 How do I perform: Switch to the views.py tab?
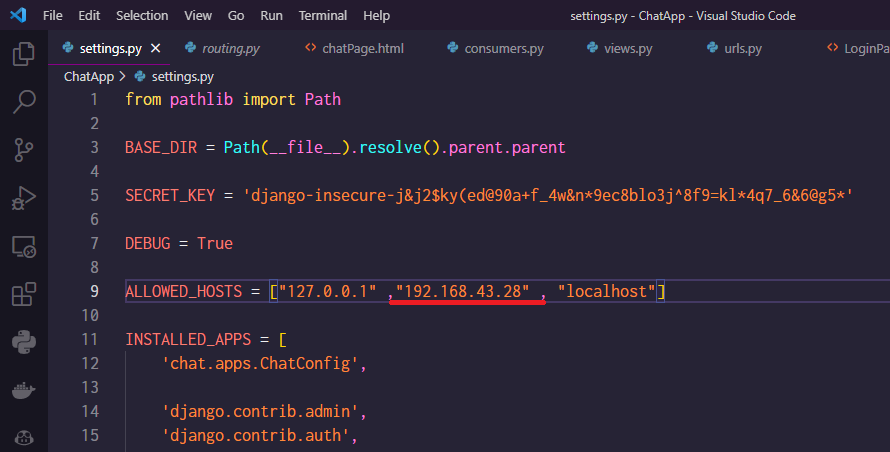coord(620,49)
